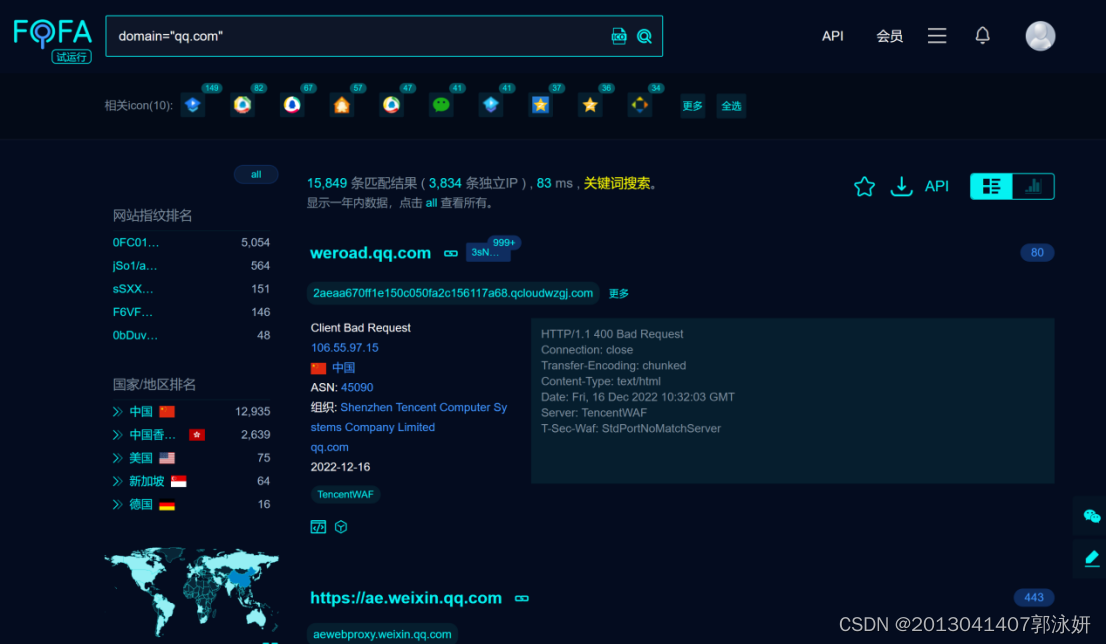Click the icon-search button inside query box
Screen dimensions: 1107x644
click(x=618, y=36)
